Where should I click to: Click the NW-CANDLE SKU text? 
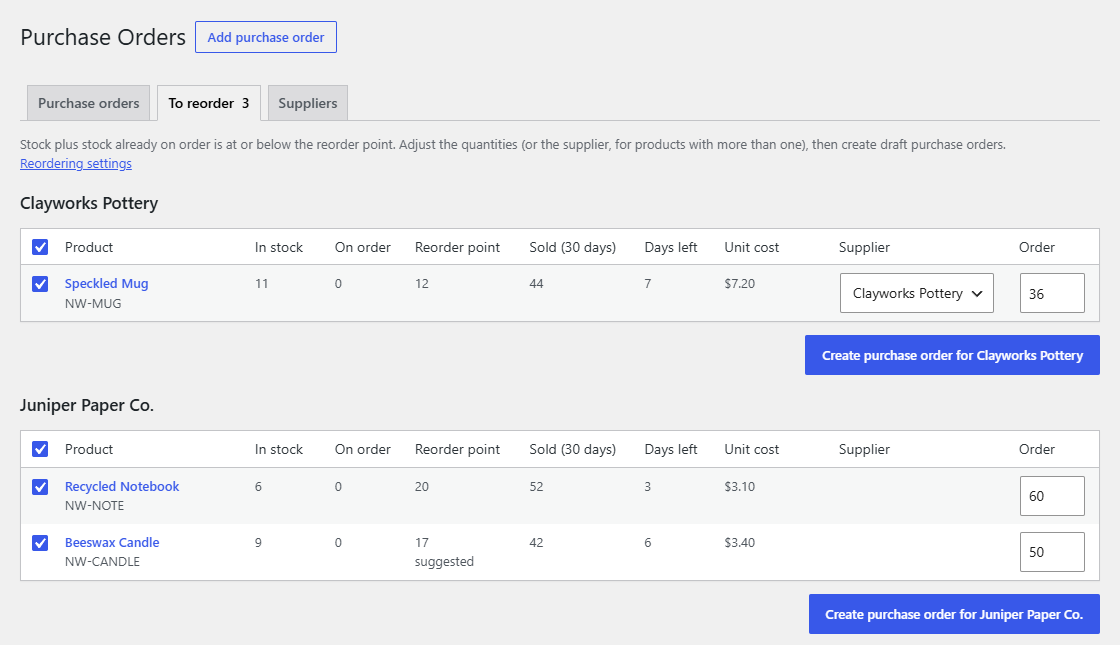pos(102,561)
